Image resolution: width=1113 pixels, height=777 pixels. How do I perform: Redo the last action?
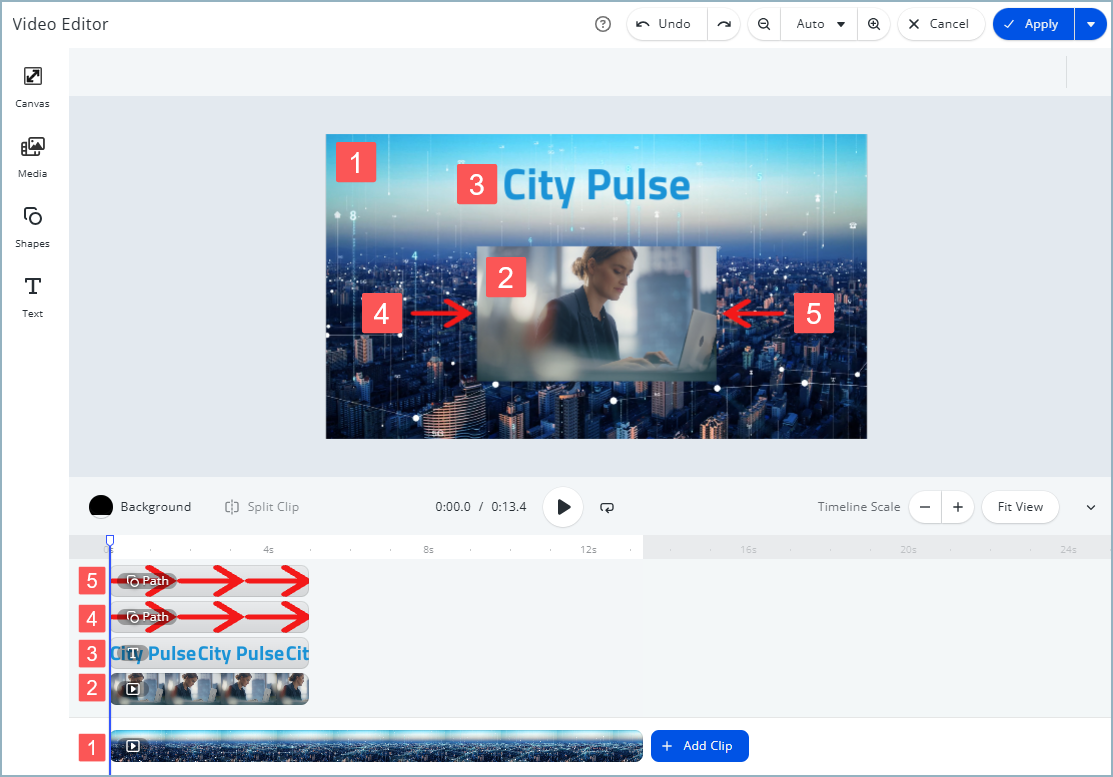[724, 24]
